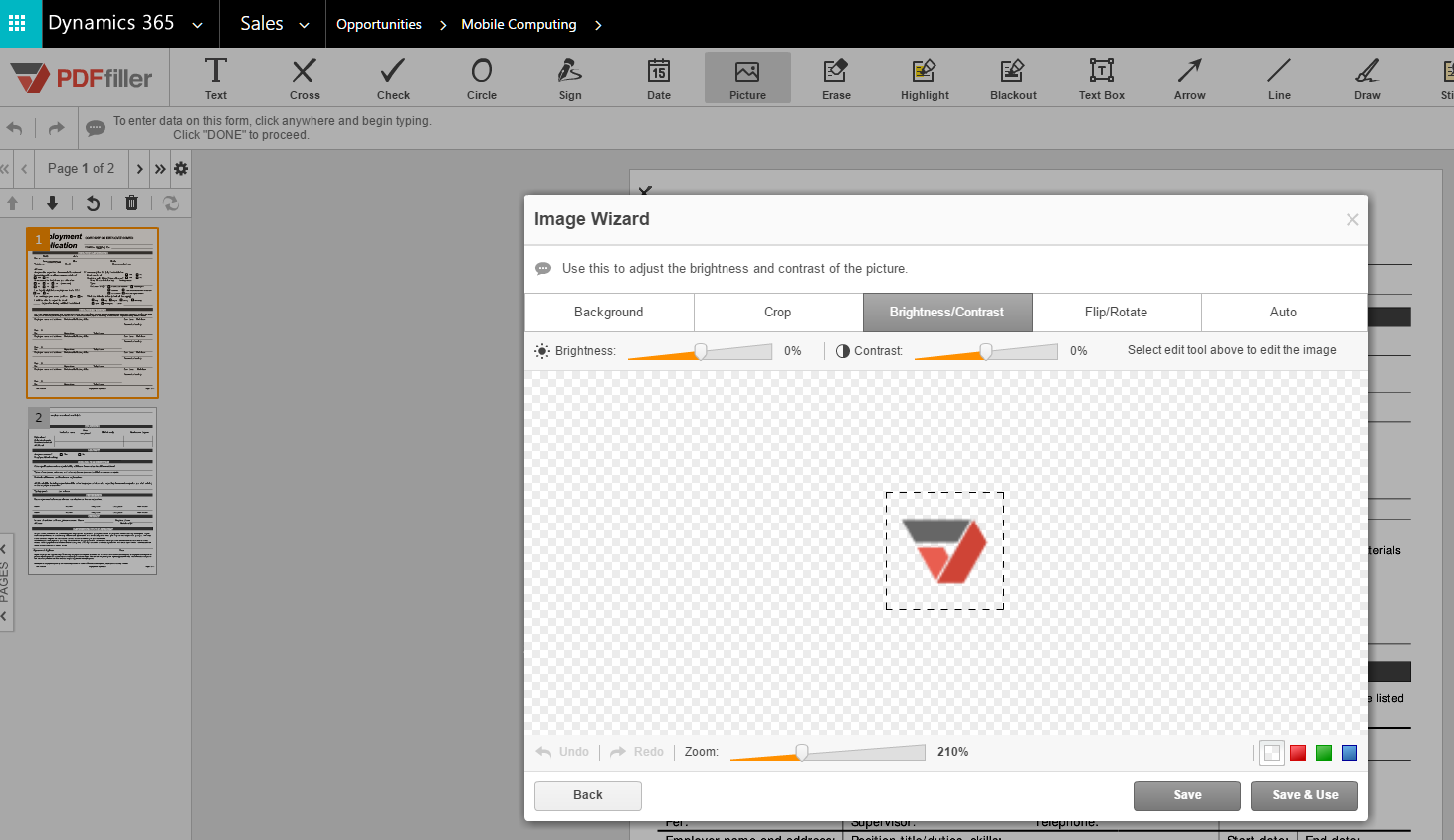The width and height of the screenshot is (1454, 840).
Task: Click the logo image in the preview
Action: click(944, 550)
